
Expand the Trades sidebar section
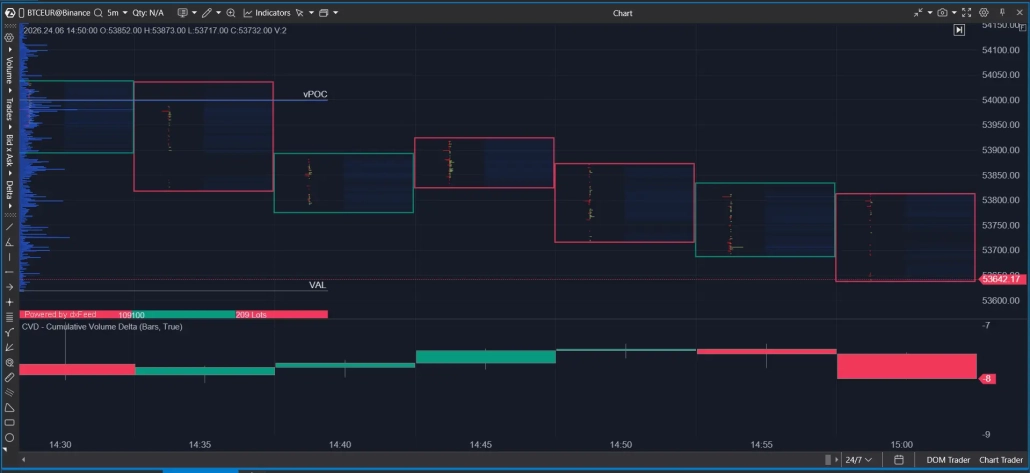point(10,112)
